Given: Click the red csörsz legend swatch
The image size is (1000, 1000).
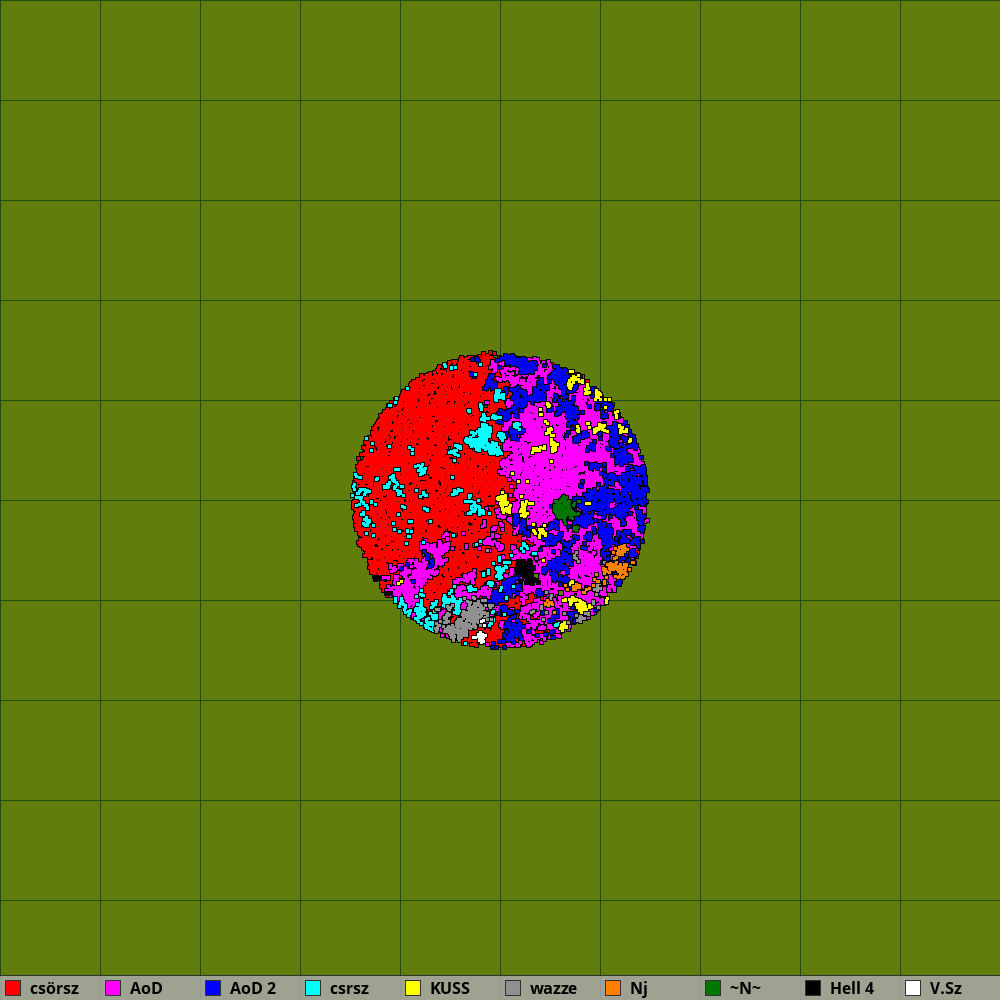Looking at the screenshot, I should click(13, 988).
